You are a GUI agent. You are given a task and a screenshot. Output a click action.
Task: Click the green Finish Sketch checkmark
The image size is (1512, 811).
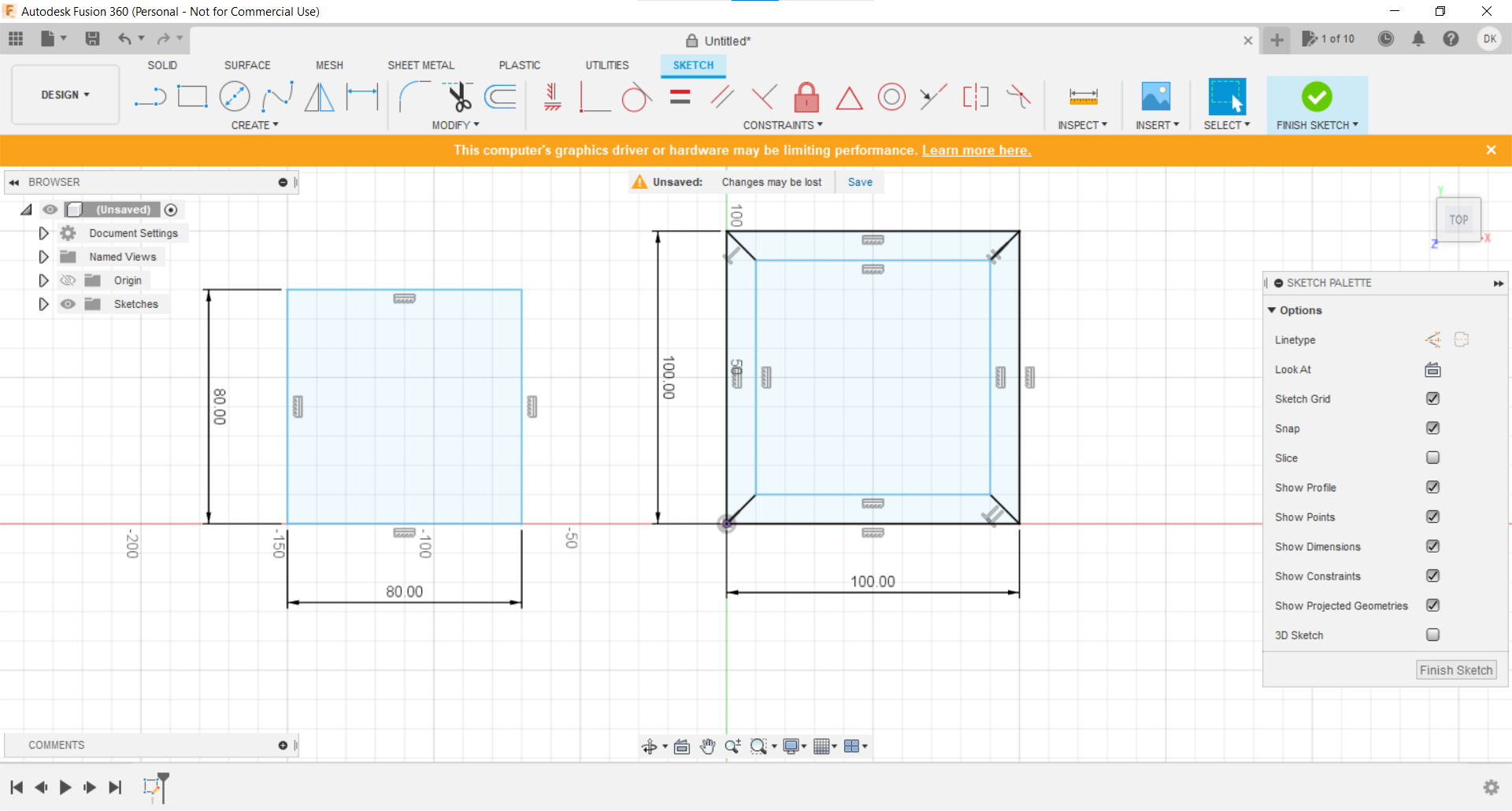click(x=1317, y=97)
